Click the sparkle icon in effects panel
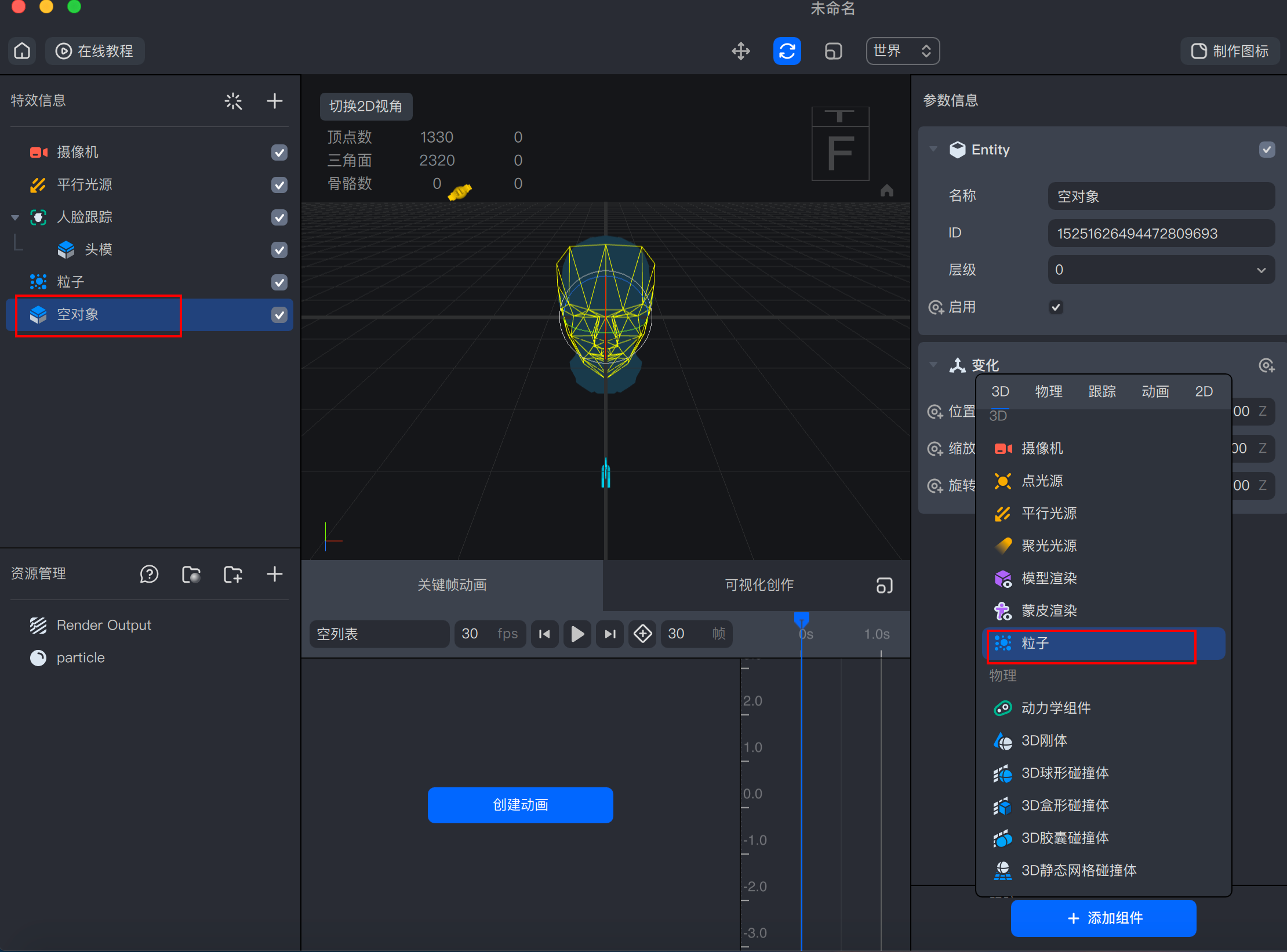This screenshot has height=952, width=1287. (x=233, y=101)
